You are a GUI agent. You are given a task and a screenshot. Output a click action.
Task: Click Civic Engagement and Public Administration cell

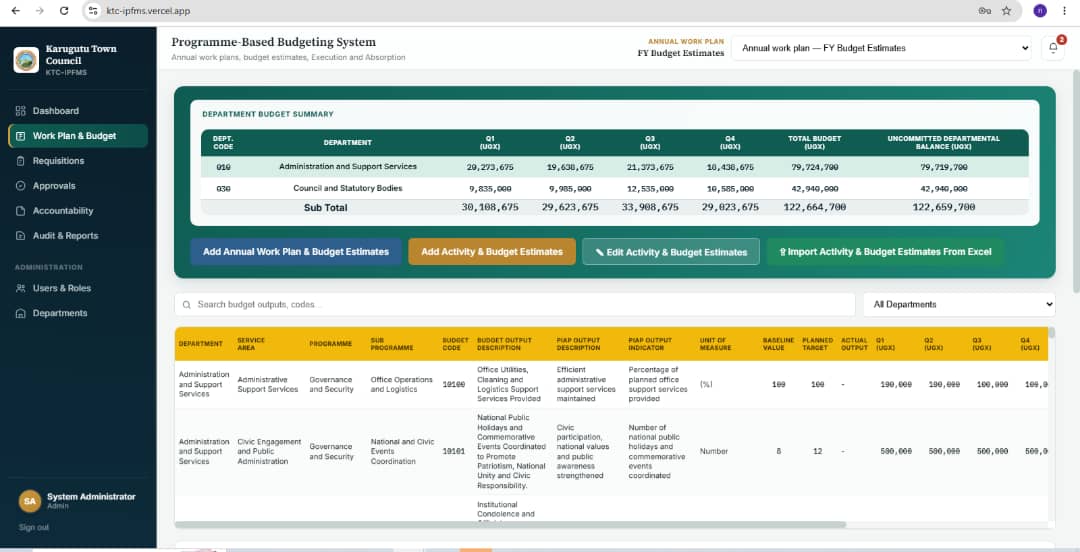click(x=269, y=451)
